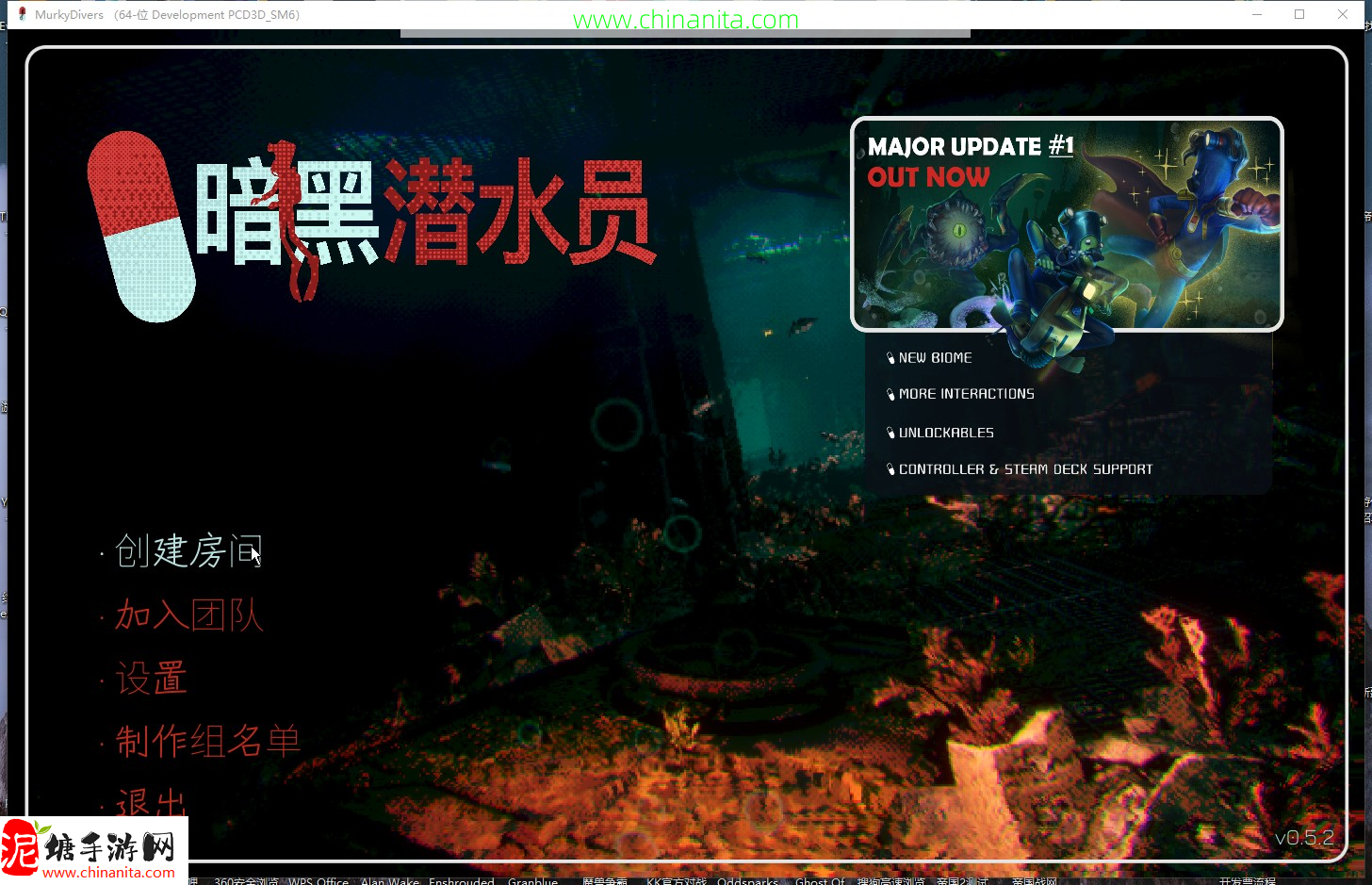Click the red-and-white pill logo
Viewport: 1372px width, 885px height.
pos(141,226)
